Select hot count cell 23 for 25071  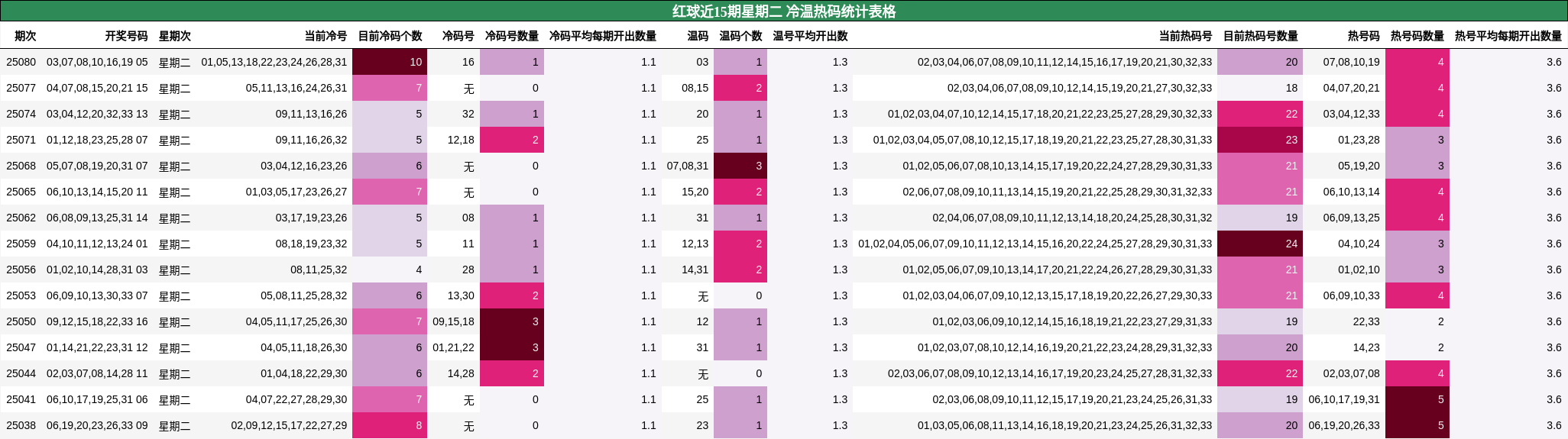click(1260, 140)
